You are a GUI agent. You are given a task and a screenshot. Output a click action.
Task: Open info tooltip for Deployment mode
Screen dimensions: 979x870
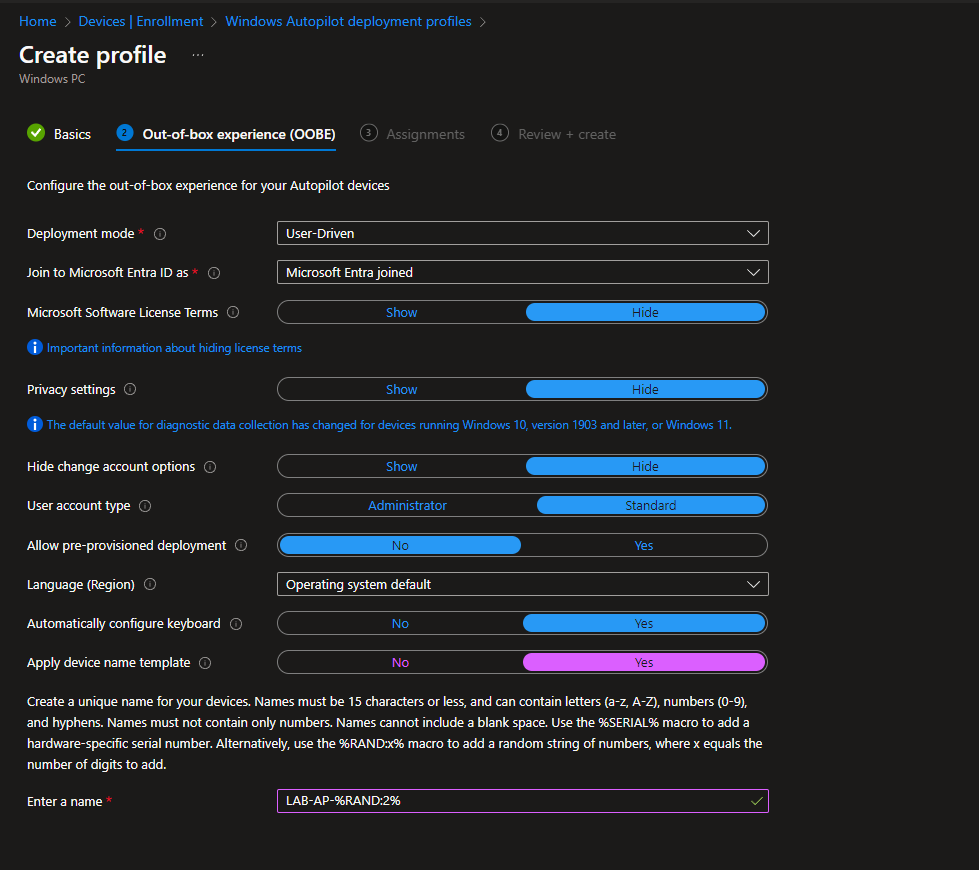pos(160,234)
